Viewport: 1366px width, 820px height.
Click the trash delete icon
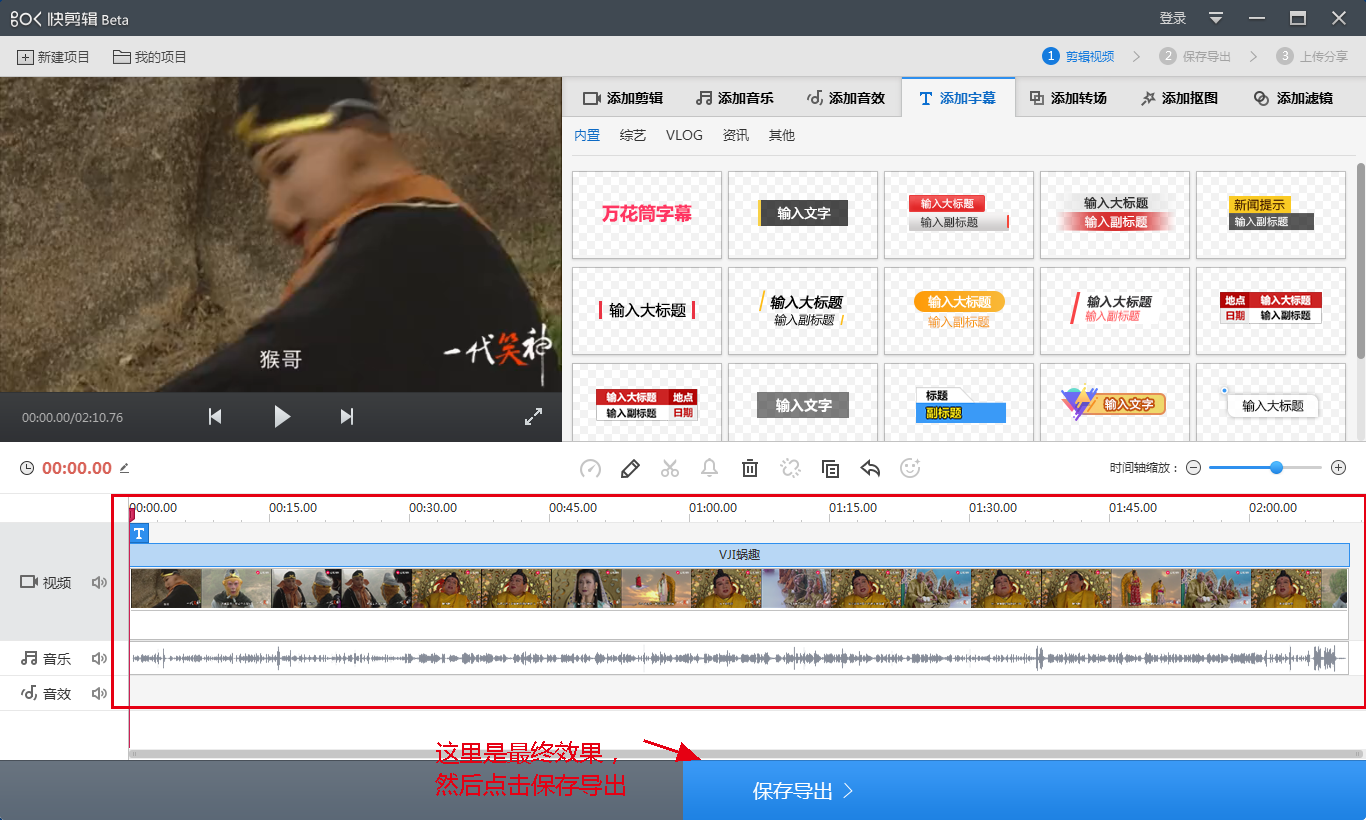click(750, 468)
